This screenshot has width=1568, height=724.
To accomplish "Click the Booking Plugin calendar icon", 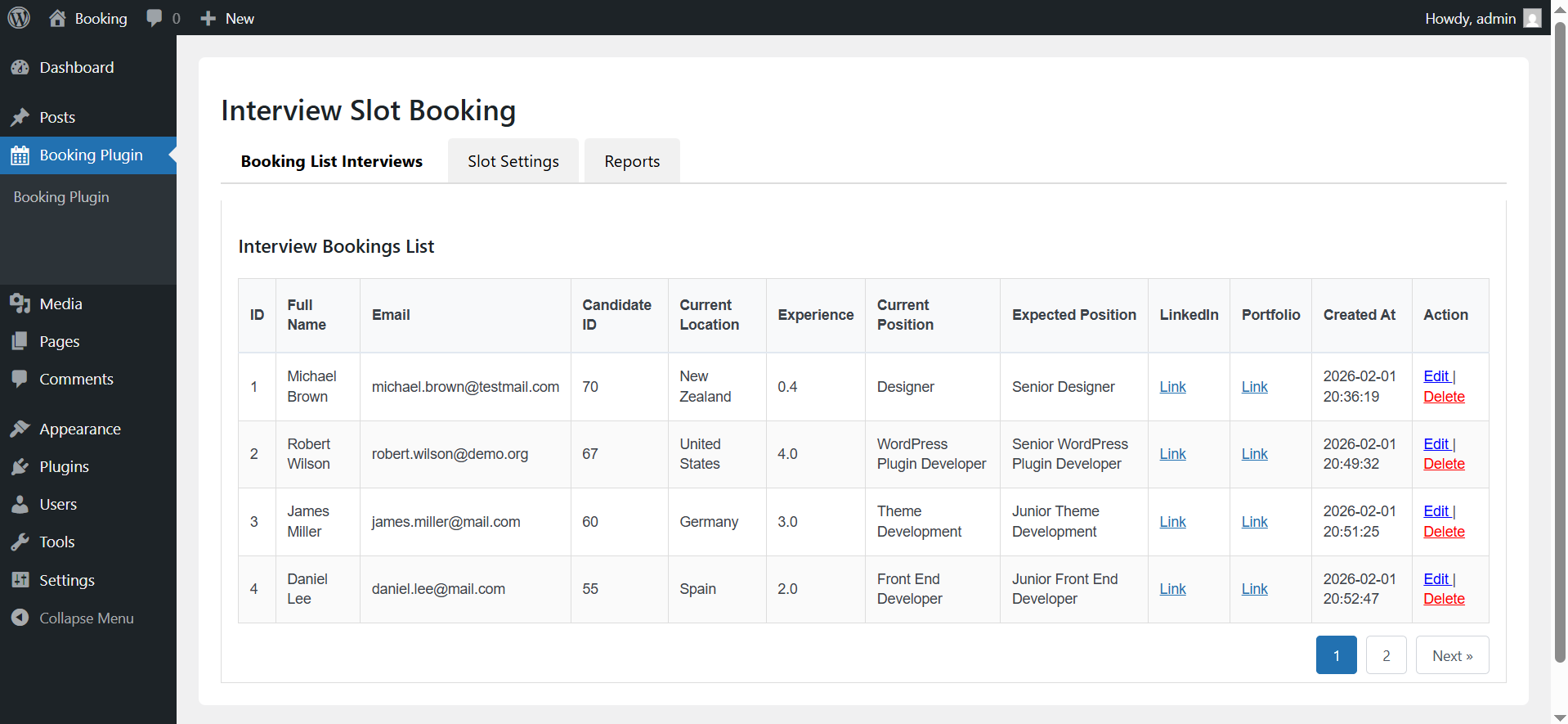I will click(x=20, y=155).
